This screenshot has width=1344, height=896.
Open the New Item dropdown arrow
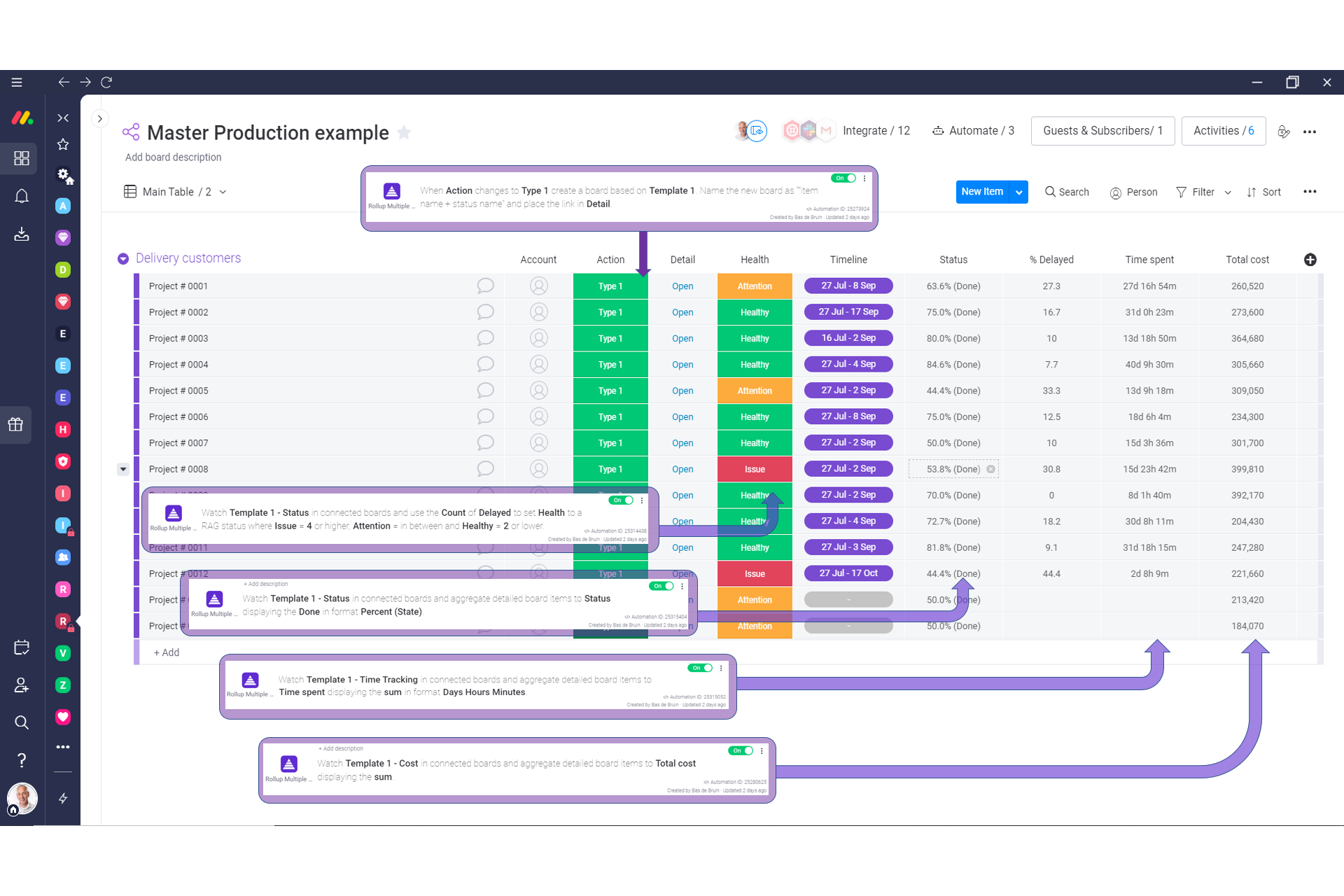[1018, 192]
